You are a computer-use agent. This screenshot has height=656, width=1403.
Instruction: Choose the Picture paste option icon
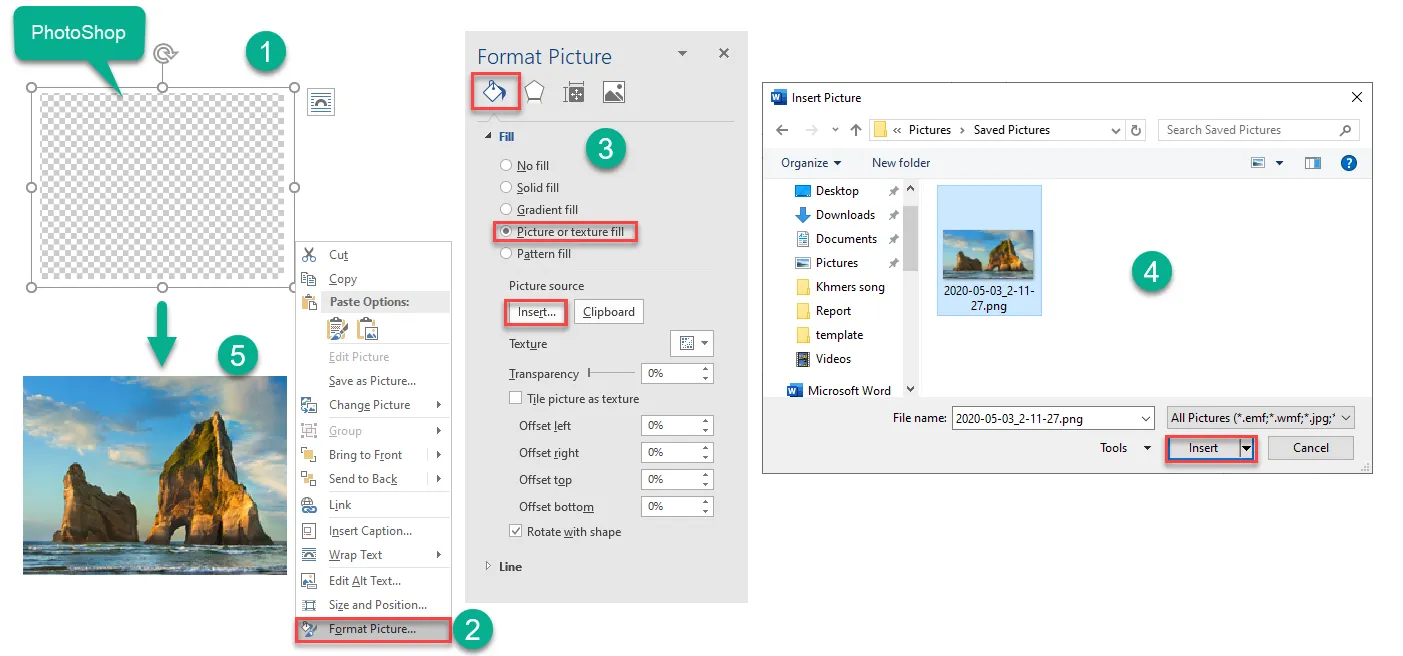[x=367, y=328]
